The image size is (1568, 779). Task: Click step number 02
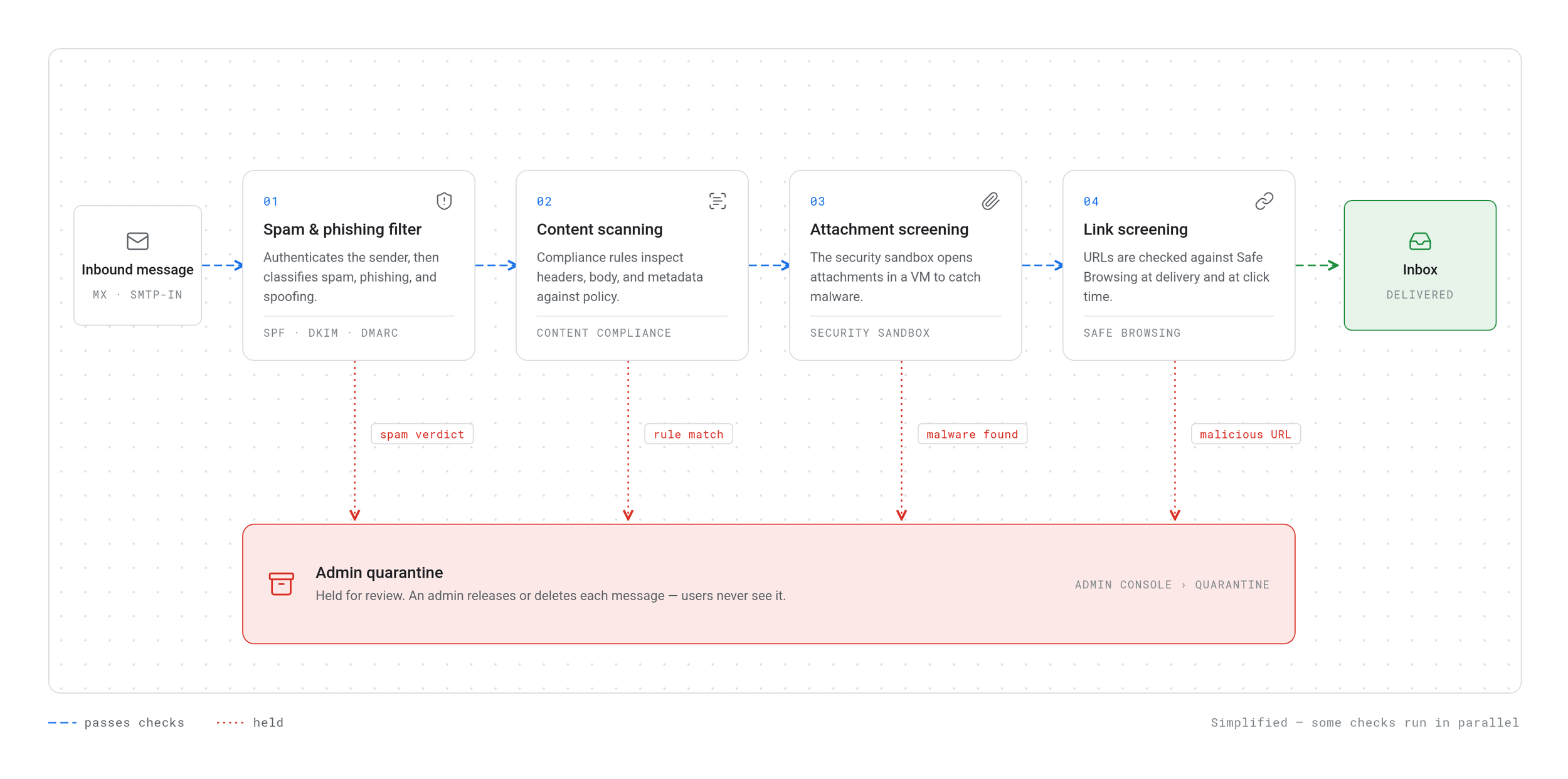tap(544, 201)
